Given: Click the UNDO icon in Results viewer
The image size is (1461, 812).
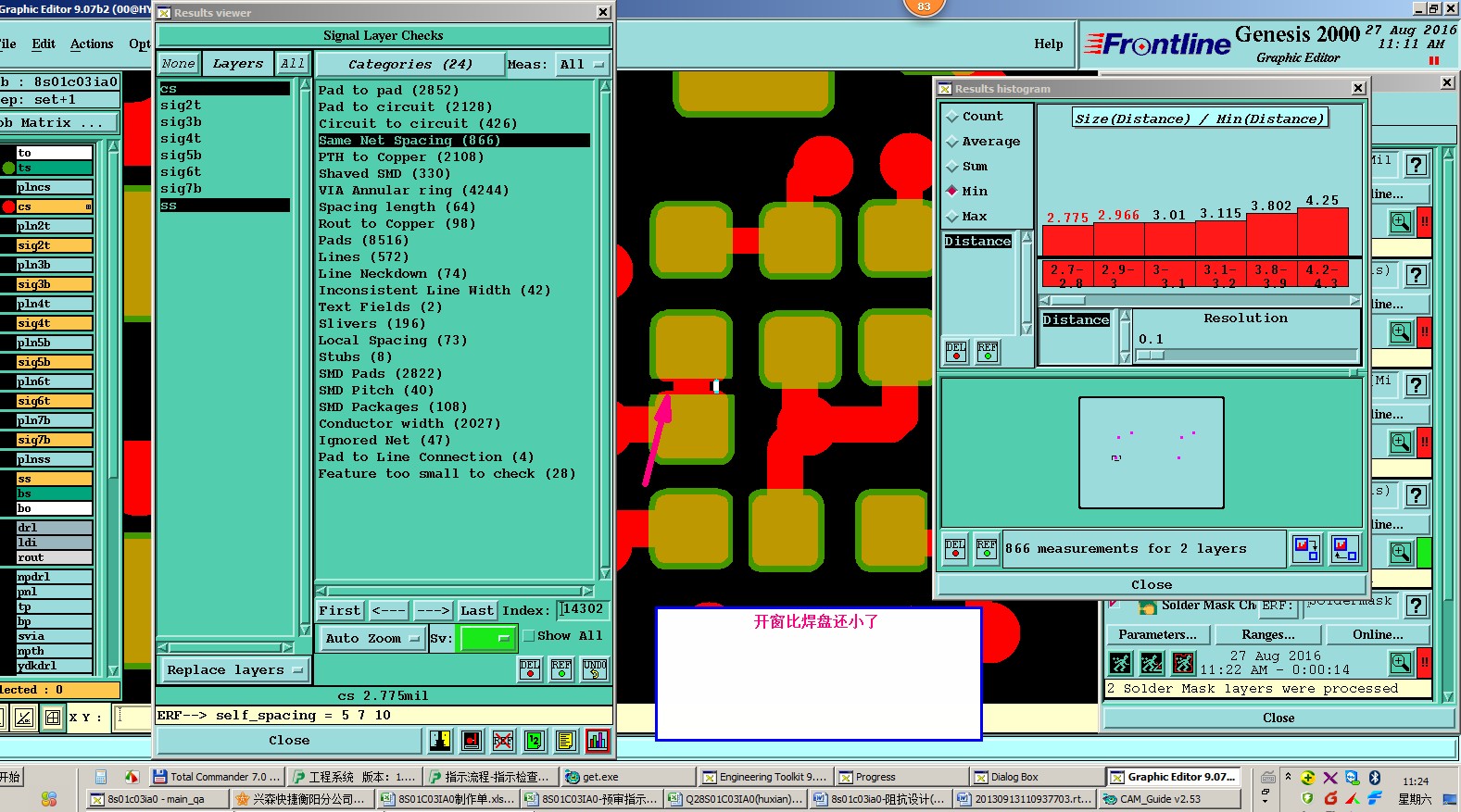Looking at the screenshot, I should click(x=595, y=669).
